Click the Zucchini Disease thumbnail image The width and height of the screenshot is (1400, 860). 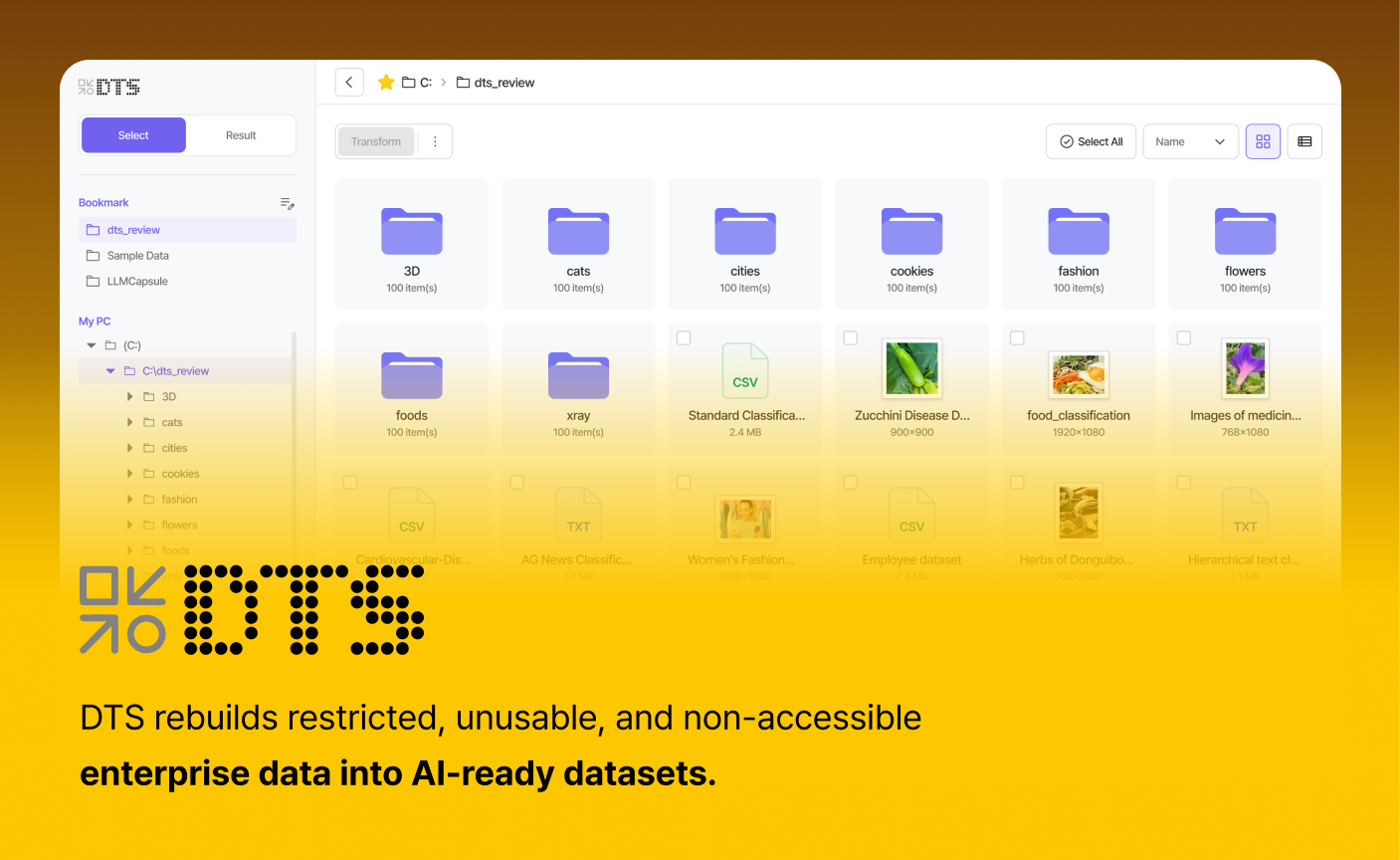911,367
